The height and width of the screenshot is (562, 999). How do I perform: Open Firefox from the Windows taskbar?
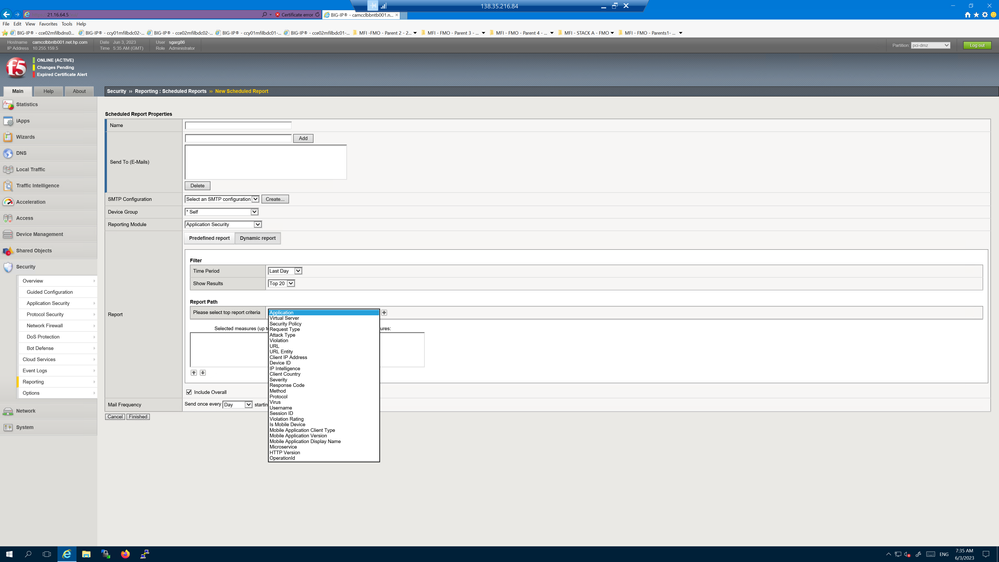(x=125, y=554)
